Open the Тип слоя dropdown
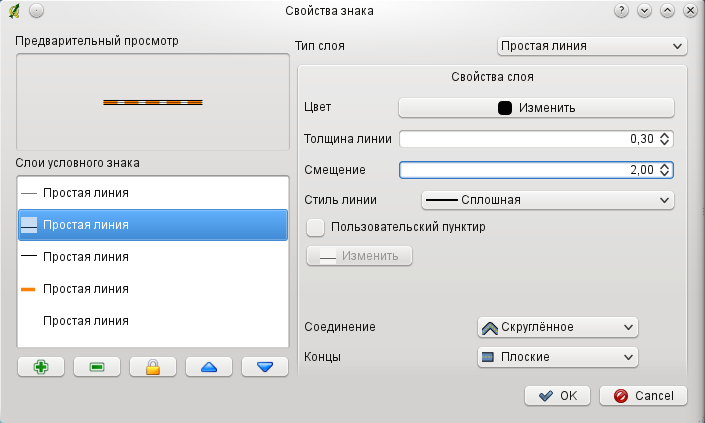Viewport: 705px width, 423px height. tap(592, 46)
